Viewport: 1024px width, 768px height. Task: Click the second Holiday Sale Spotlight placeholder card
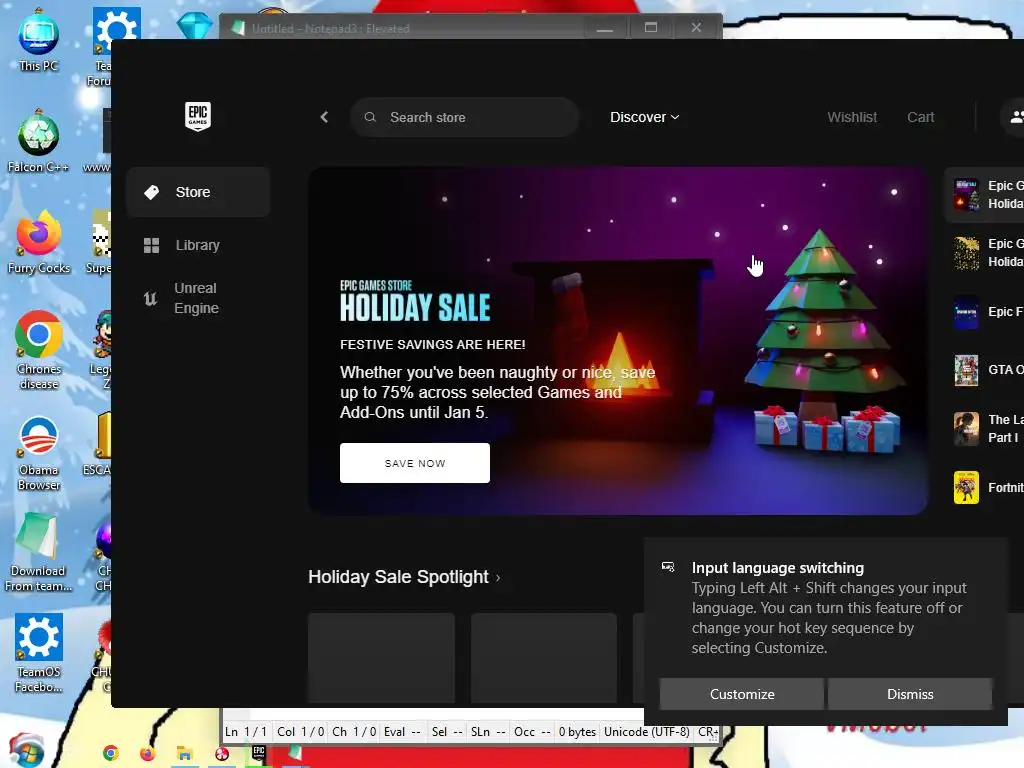pos(543,658)
